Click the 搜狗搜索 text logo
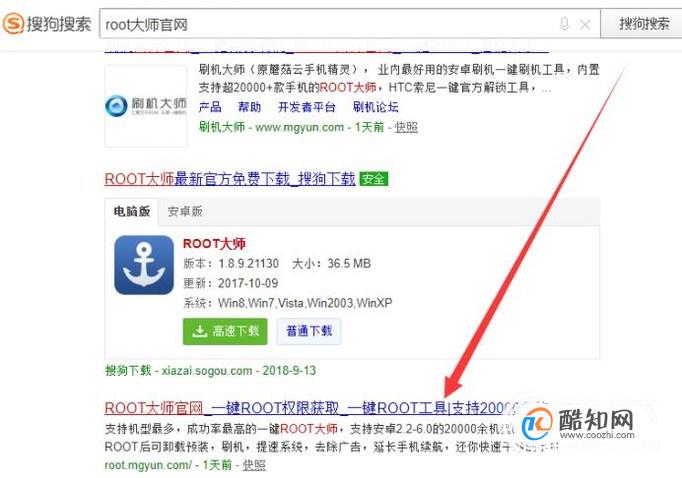 pyautogui.click(x=59, y=24)
